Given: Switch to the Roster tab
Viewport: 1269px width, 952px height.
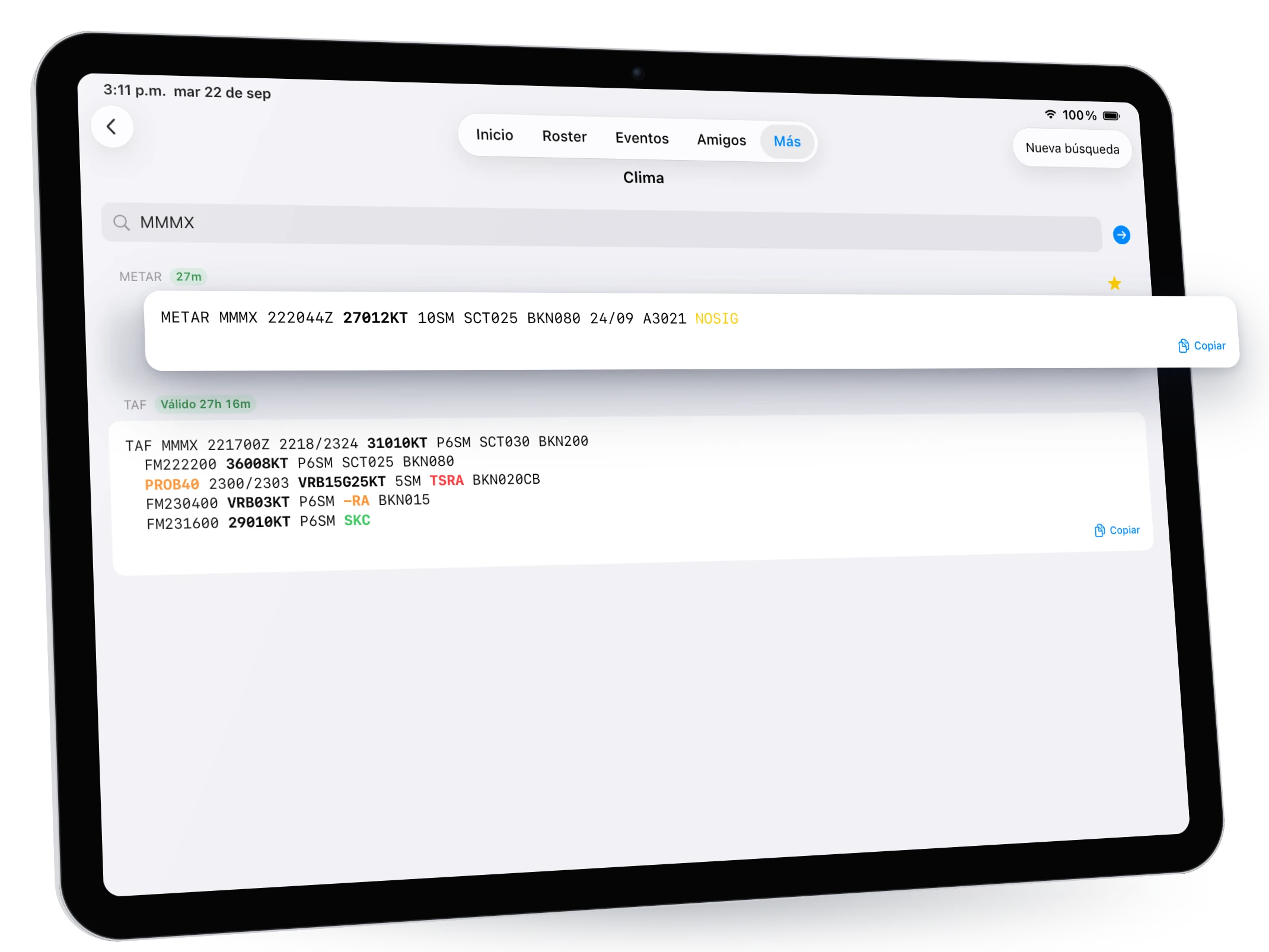Looking at the screenshot, I should click(x=564, y=136).
